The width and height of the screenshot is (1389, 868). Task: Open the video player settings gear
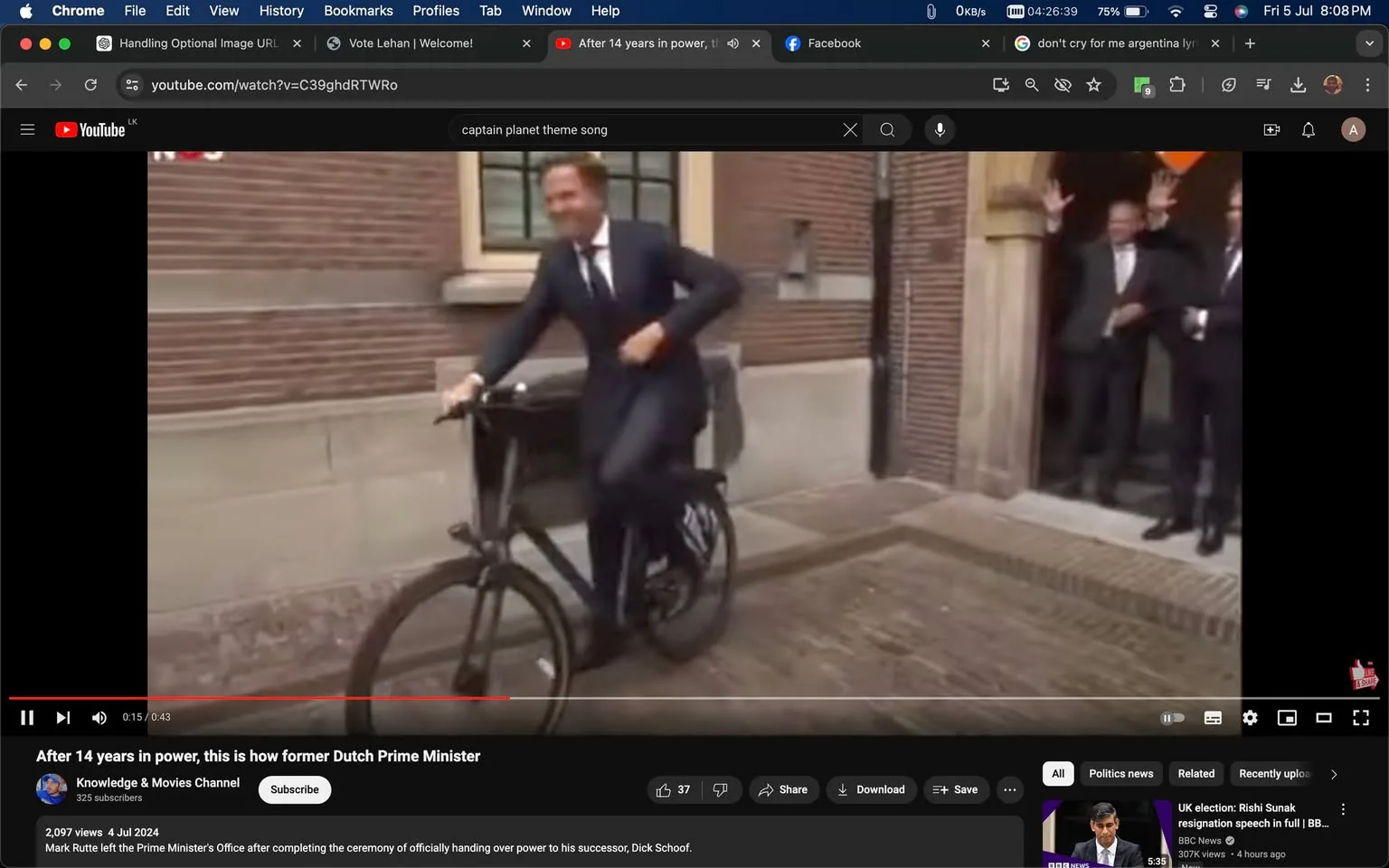click(1250, 717)
